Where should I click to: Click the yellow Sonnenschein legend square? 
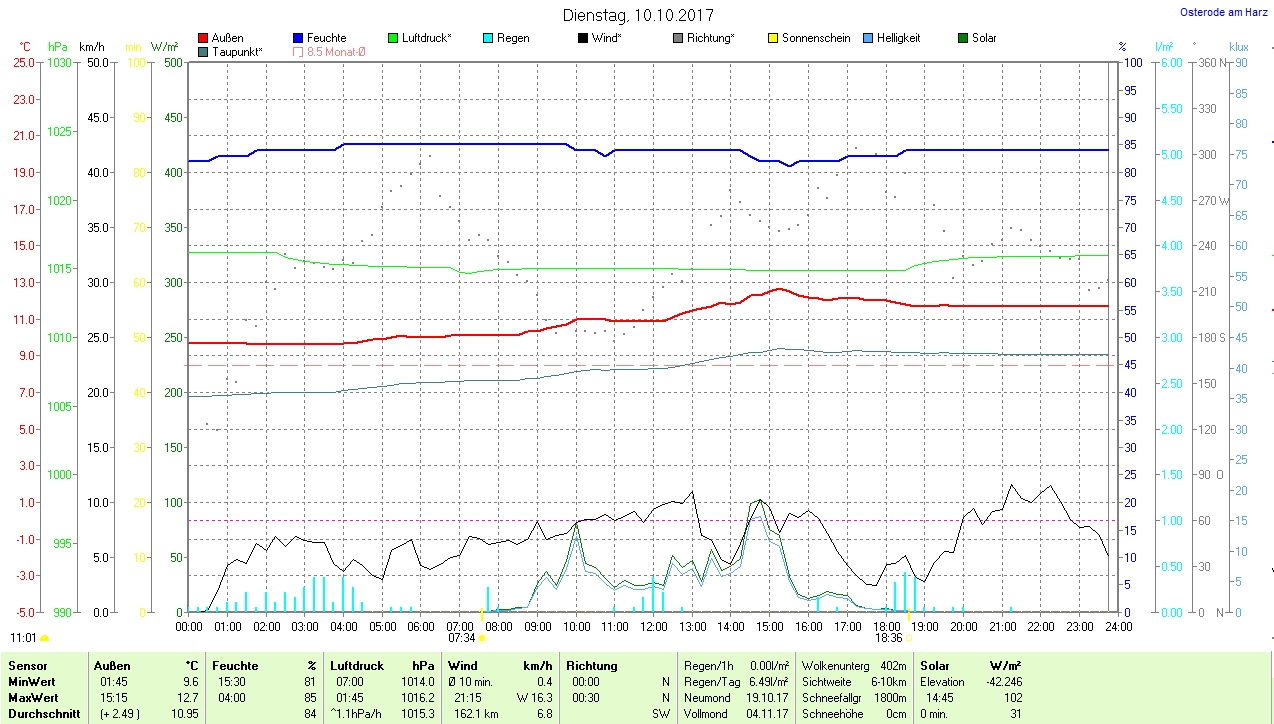773,38
